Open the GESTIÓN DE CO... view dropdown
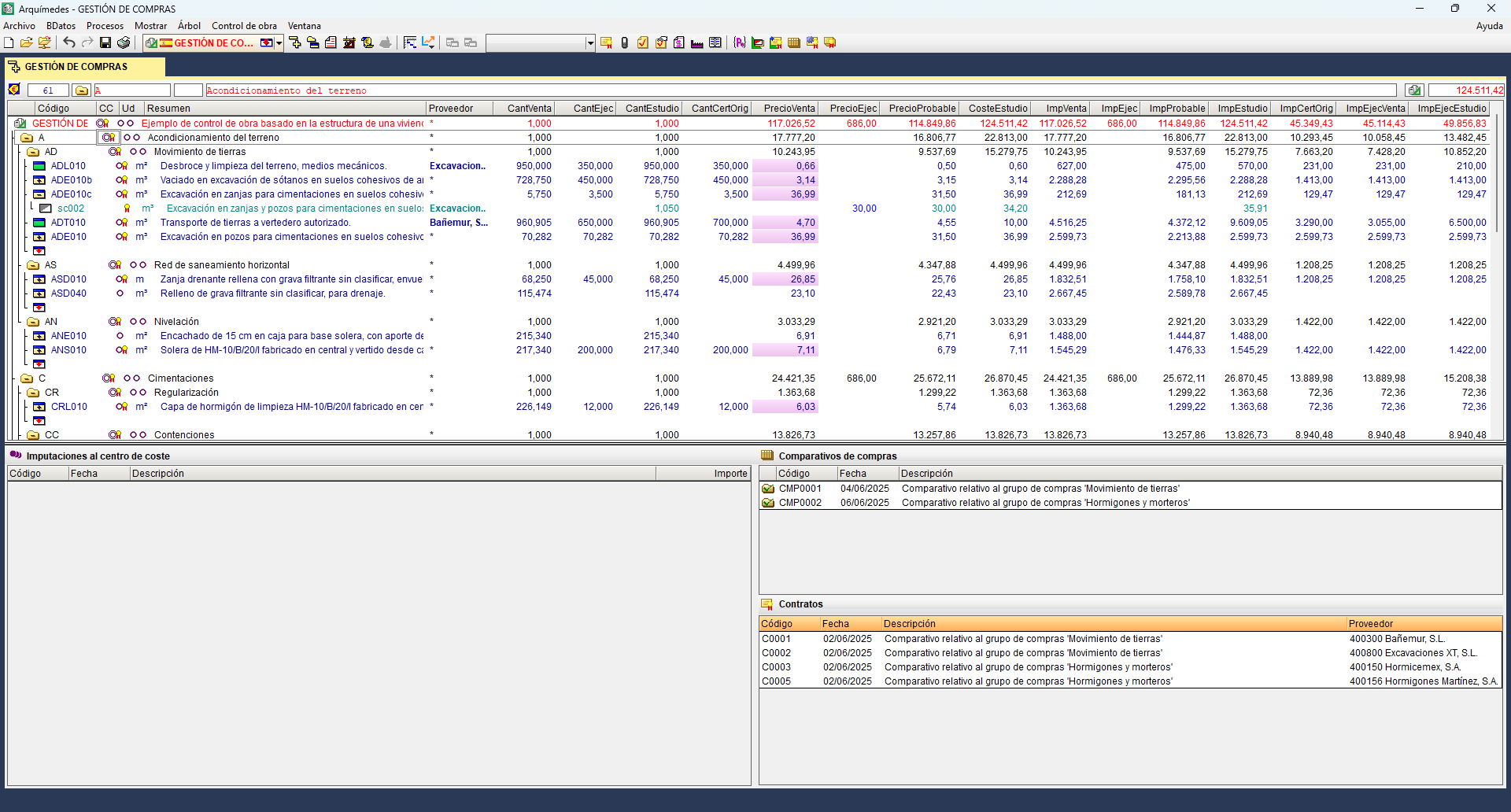Viewport: 1511px width, 812px height. point(279,42)
